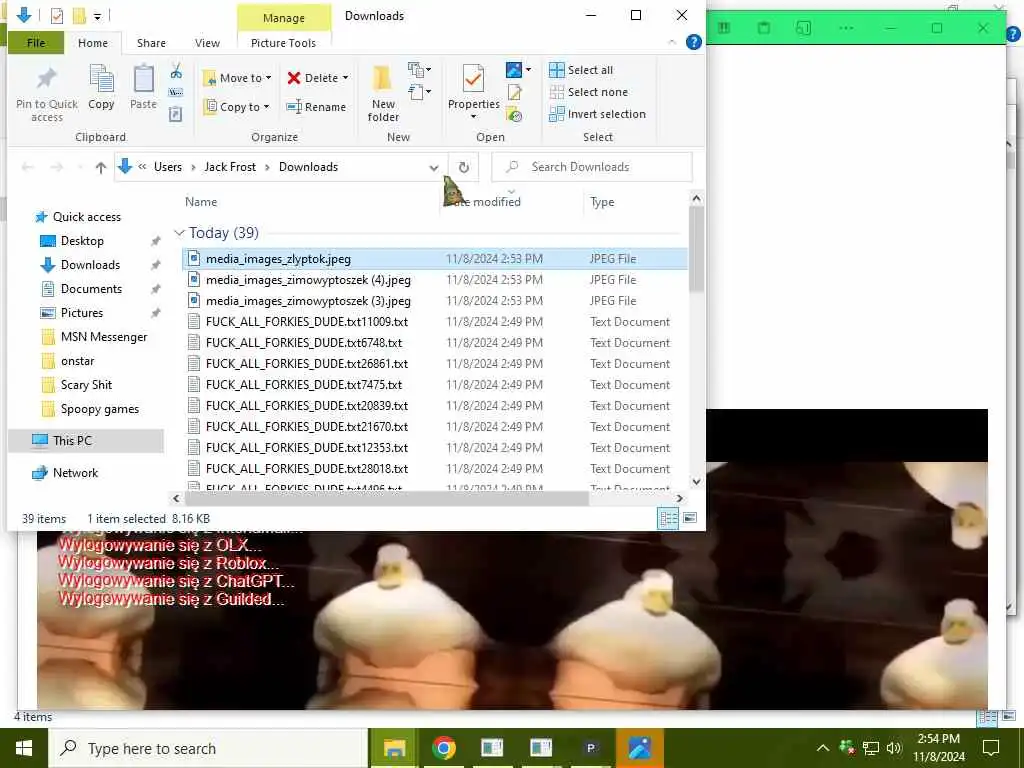
Task: Switch to the Share ribbon tab
Action: [151, 43]
